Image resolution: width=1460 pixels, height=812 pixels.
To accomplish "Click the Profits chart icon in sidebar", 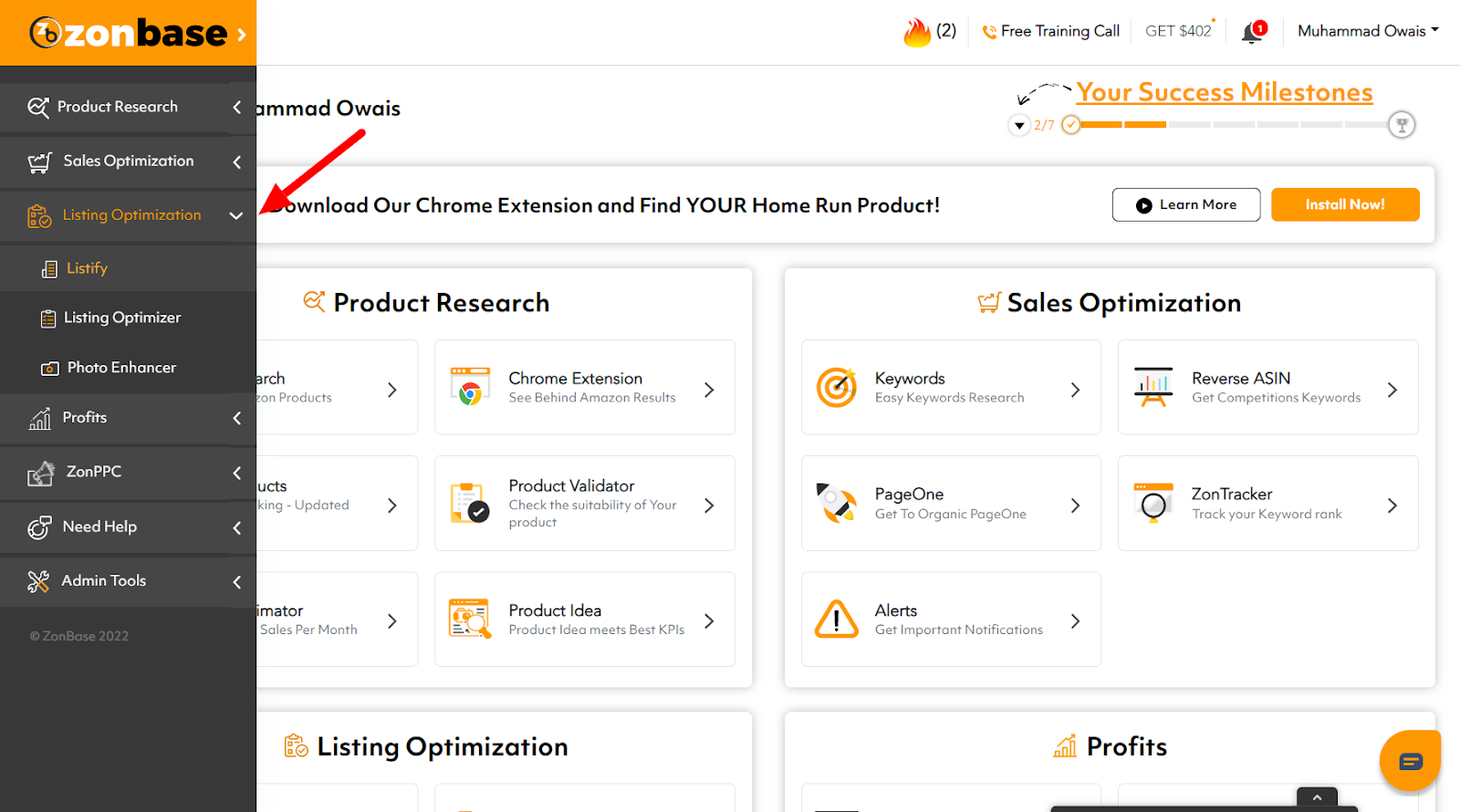I will tap(40, 419).
